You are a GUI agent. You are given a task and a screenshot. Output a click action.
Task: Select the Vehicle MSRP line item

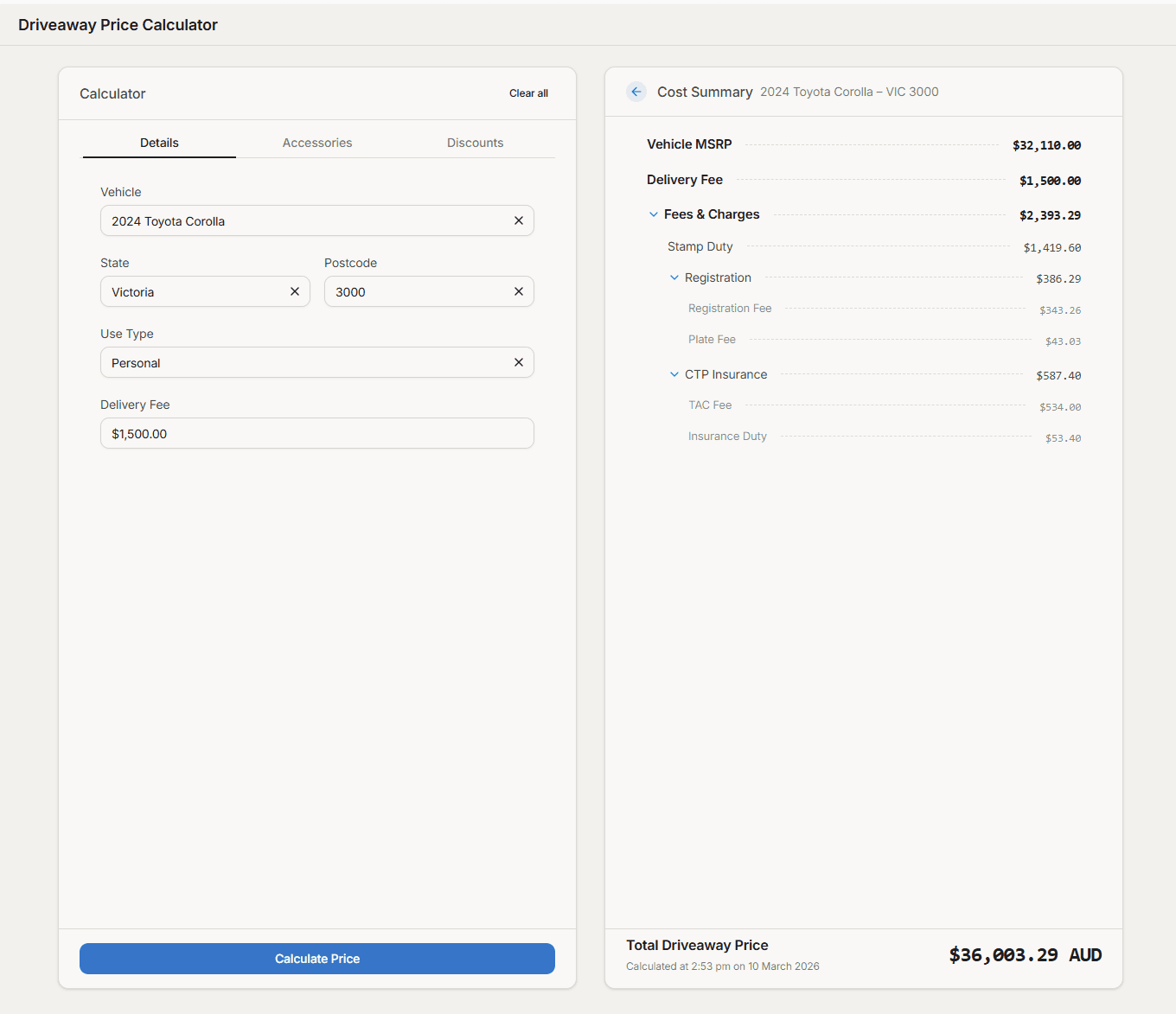click(689, 144)
